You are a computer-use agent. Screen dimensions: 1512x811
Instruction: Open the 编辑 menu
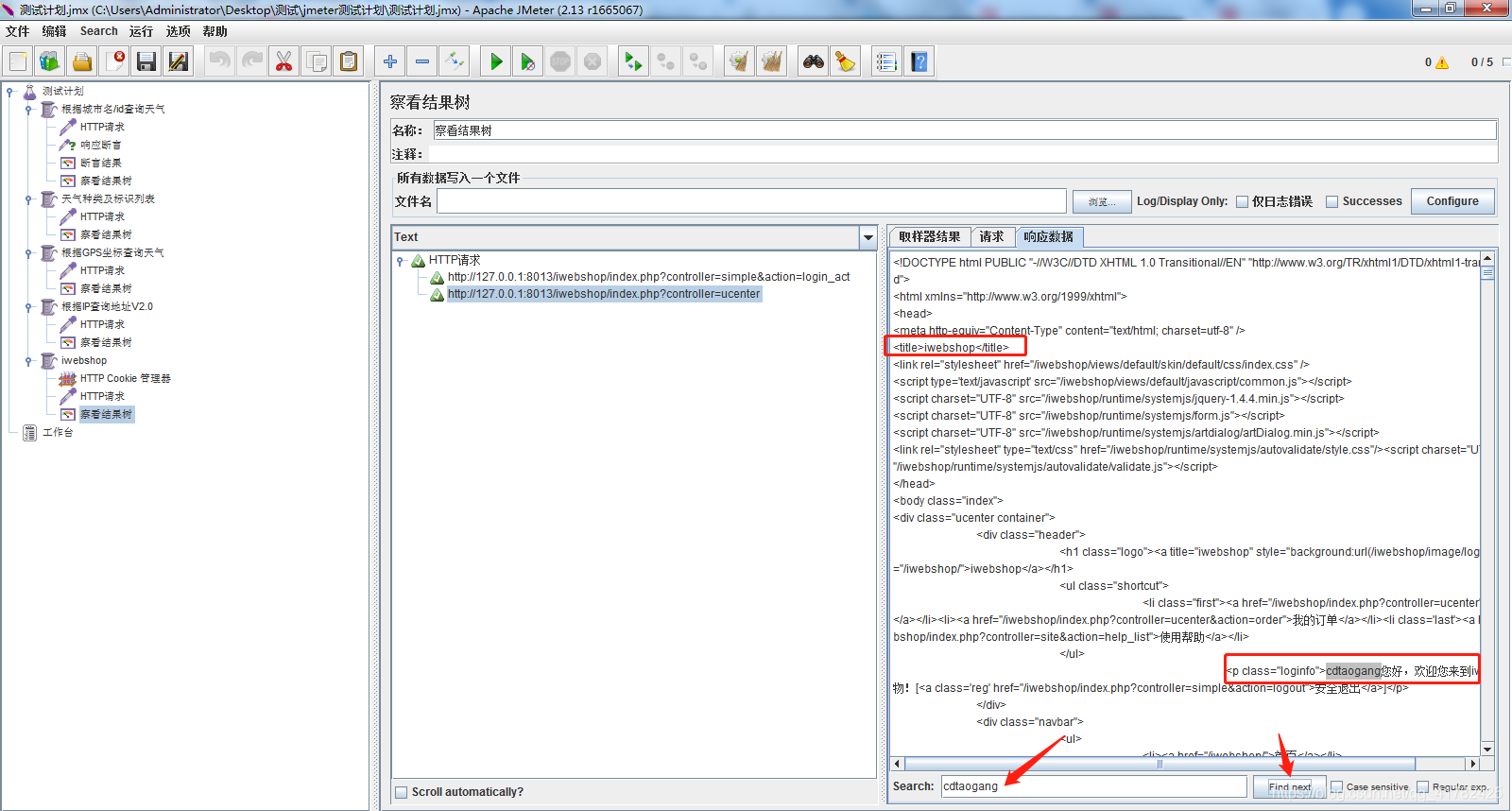click(x=54, y=31)
